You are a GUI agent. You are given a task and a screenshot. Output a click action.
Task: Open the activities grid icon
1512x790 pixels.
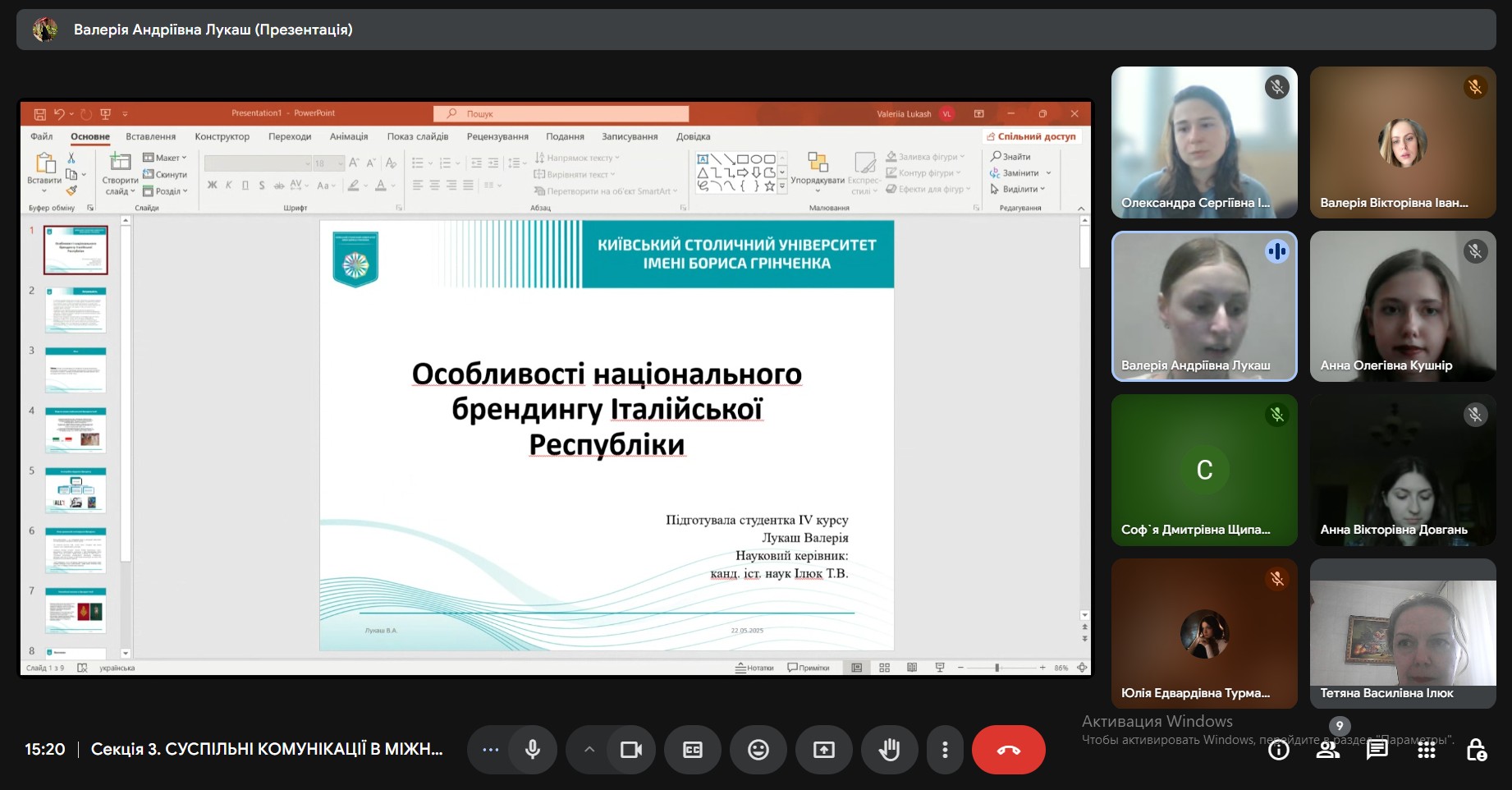(x=1426, y=750)
